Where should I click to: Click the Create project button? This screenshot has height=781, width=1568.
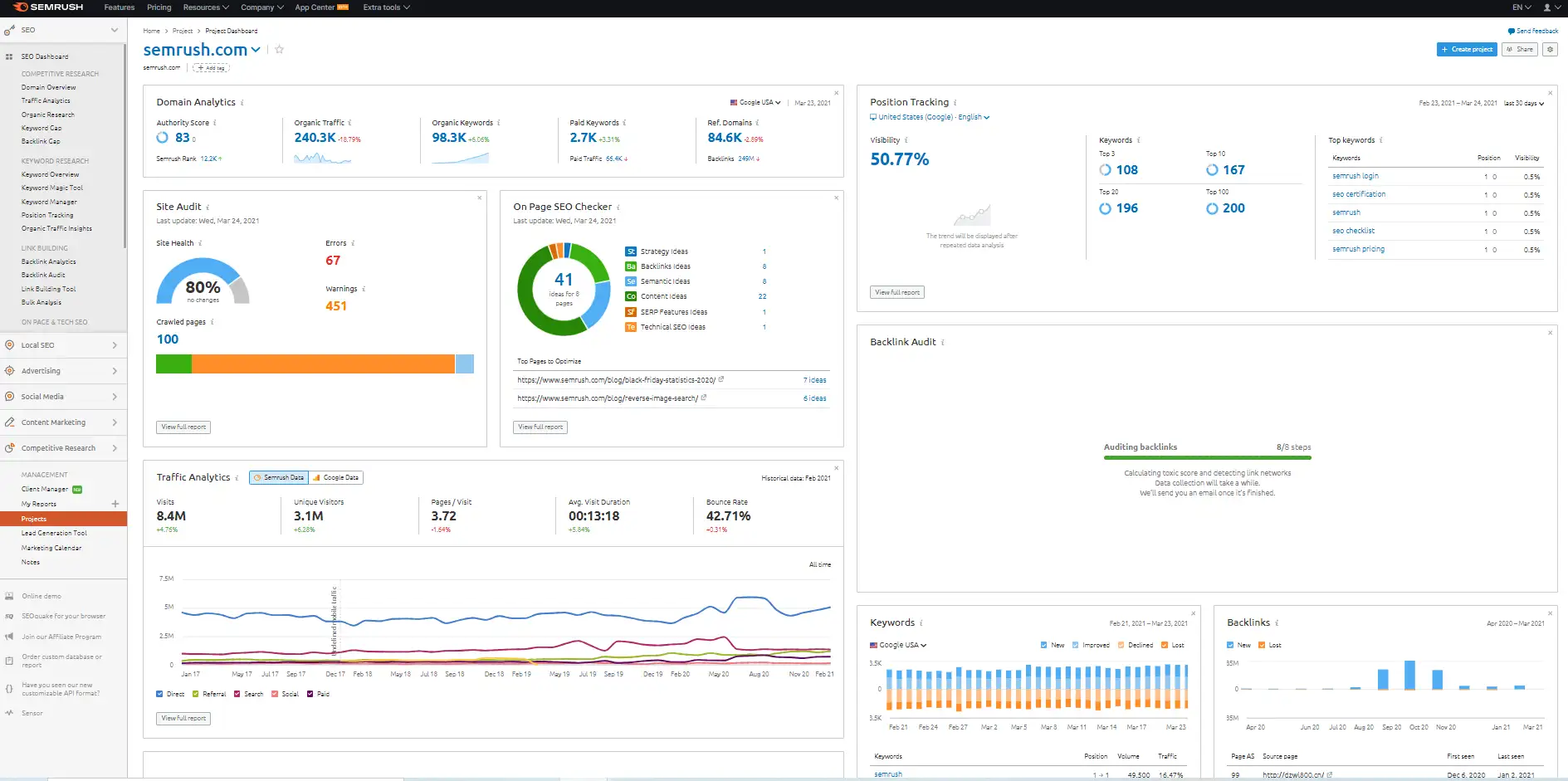(1467, 49)
